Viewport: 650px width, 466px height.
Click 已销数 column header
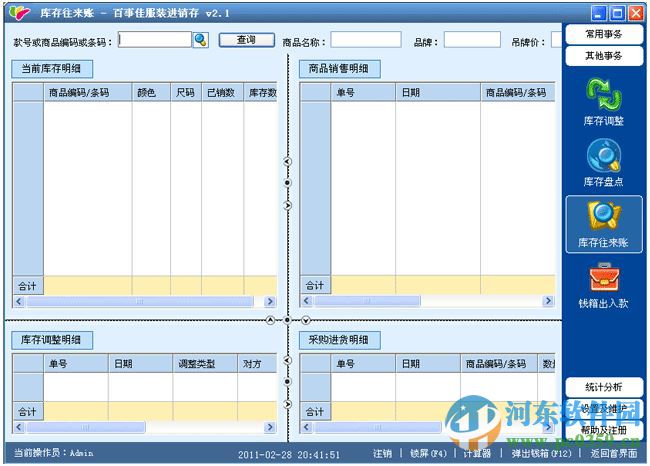click(223, 92)
